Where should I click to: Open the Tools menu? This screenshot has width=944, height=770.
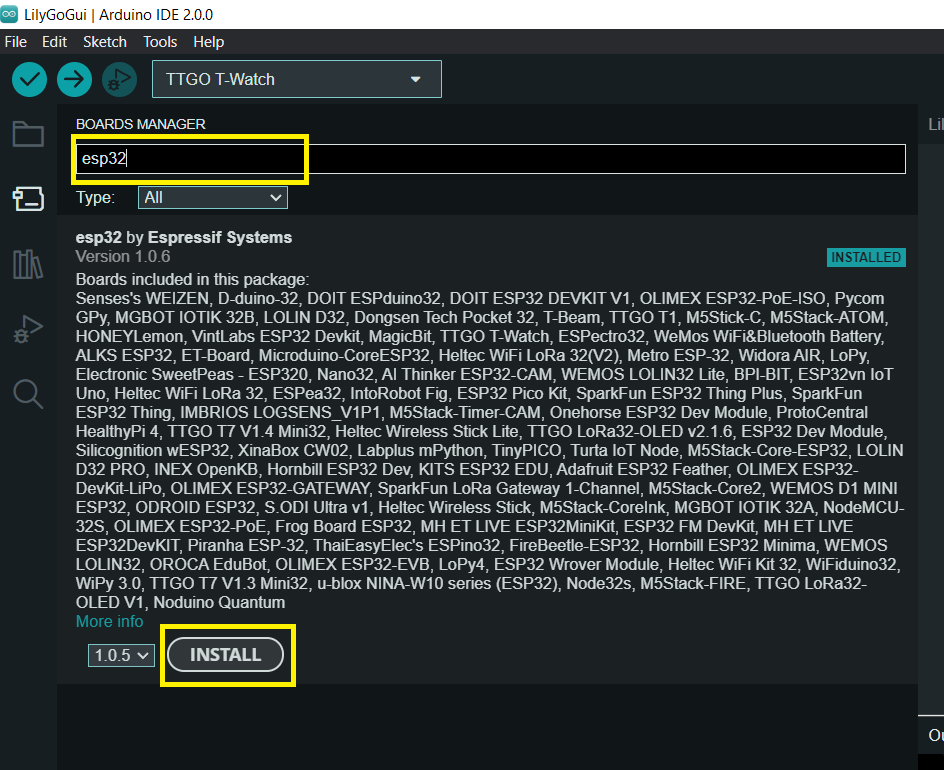160,42
